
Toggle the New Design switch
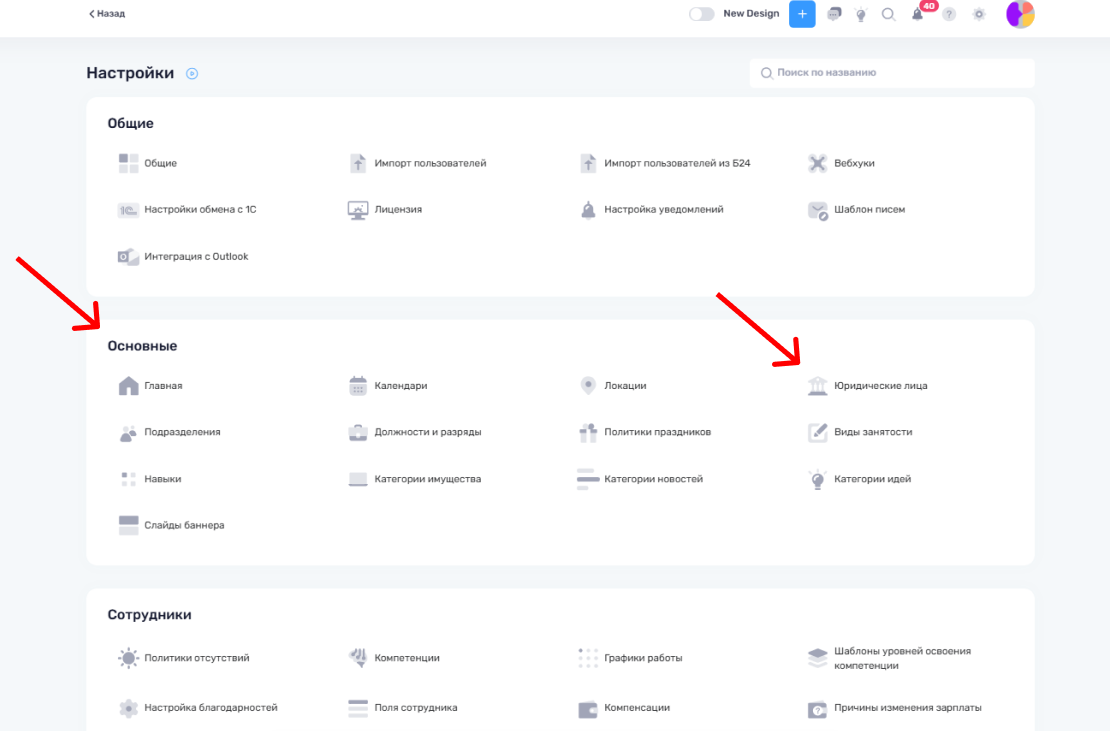702,14
